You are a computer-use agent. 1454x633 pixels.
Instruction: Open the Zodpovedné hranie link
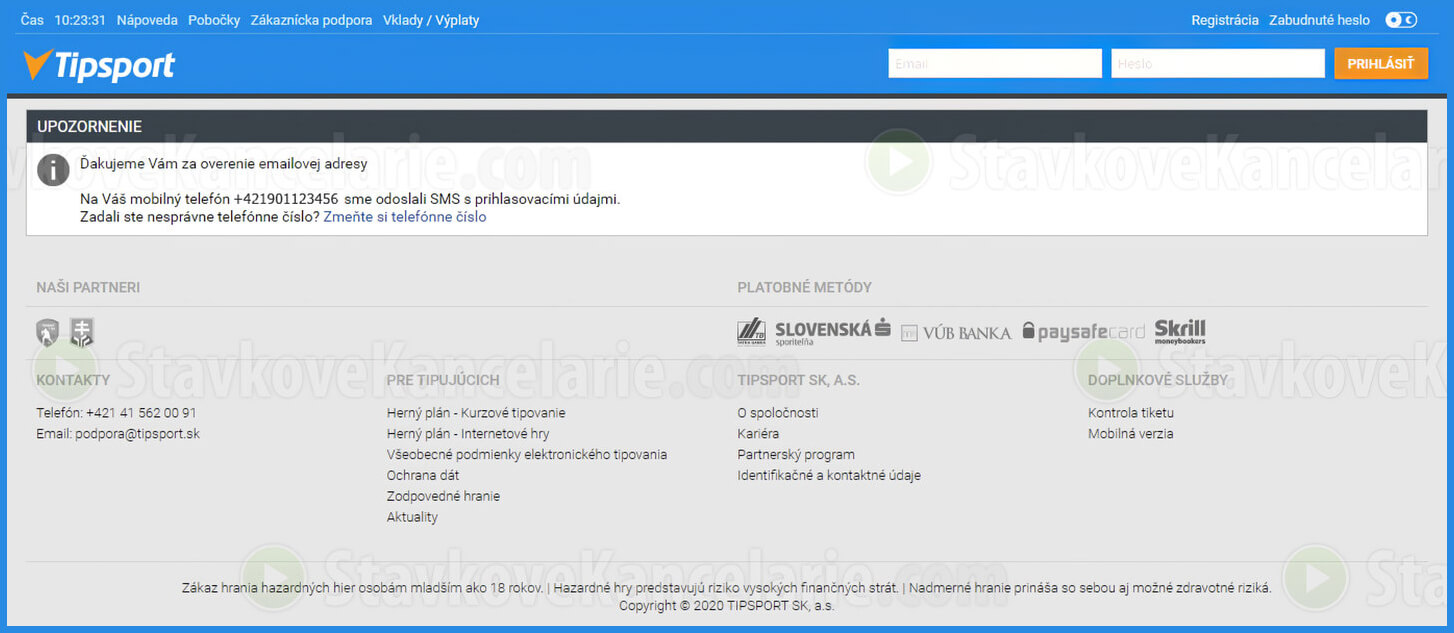[443, 497]
